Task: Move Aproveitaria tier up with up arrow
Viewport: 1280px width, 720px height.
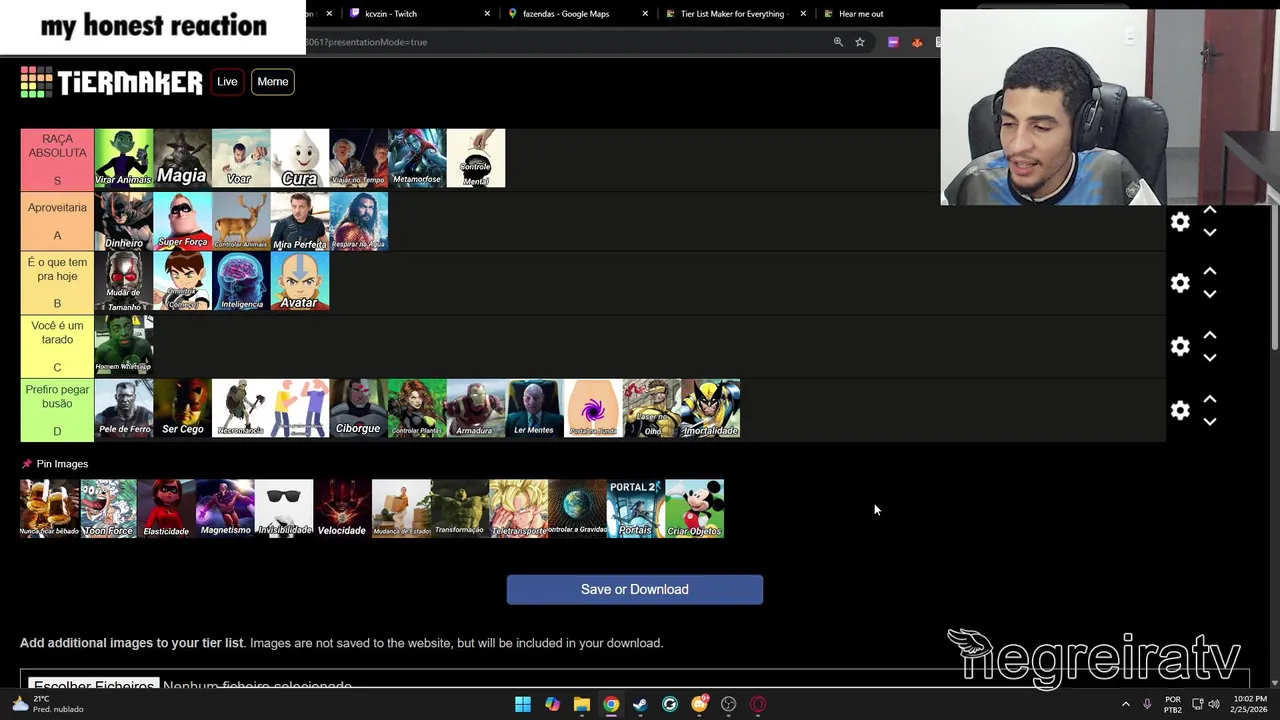Action: 1210,210
